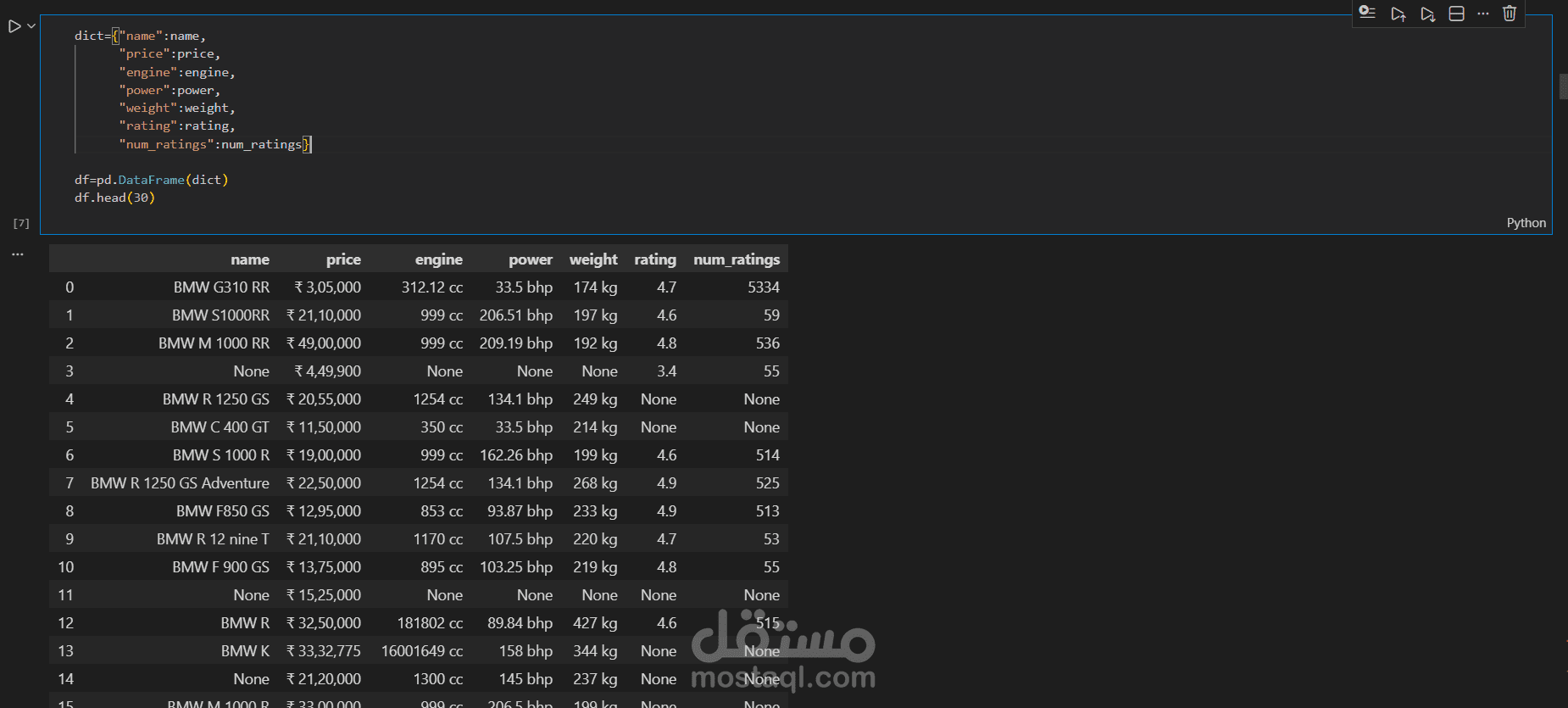Select price cell "₹ 4,49,900"
Screen dimensions: 1568x708
[x=327, y=371]
